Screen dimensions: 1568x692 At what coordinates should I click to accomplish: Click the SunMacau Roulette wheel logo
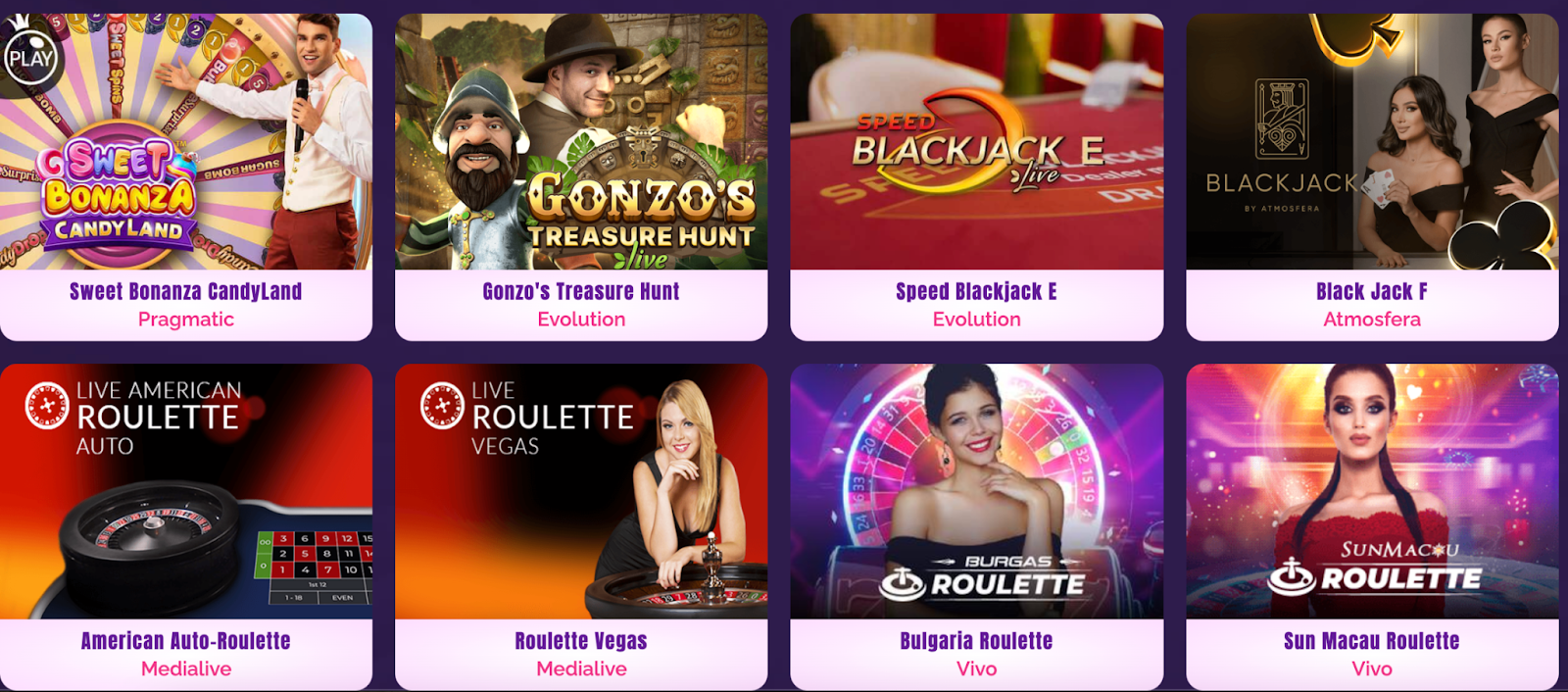pos(1292,577)
